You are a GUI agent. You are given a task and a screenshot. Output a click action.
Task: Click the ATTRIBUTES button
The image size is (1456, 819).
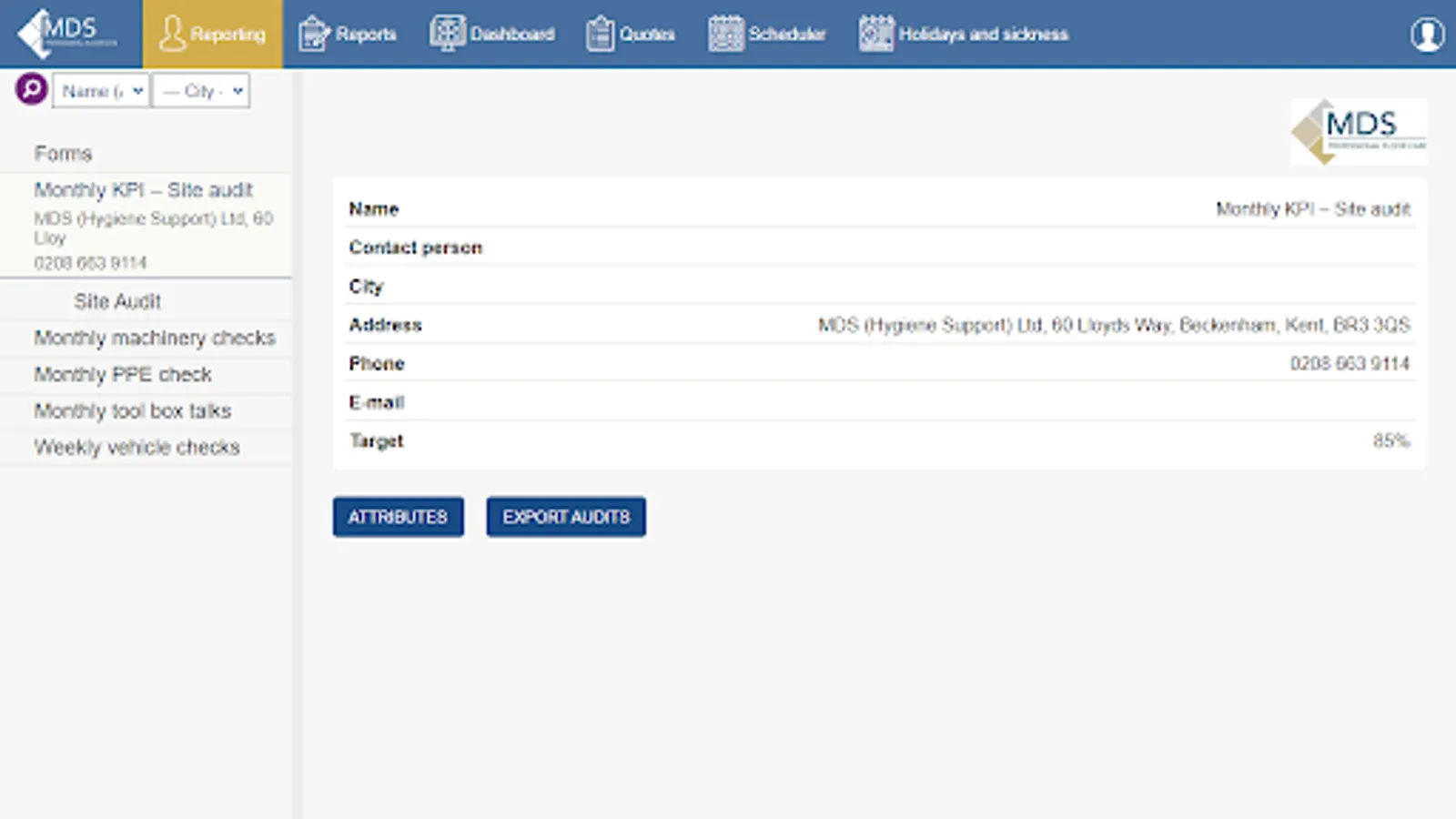(x=398, y=517)
